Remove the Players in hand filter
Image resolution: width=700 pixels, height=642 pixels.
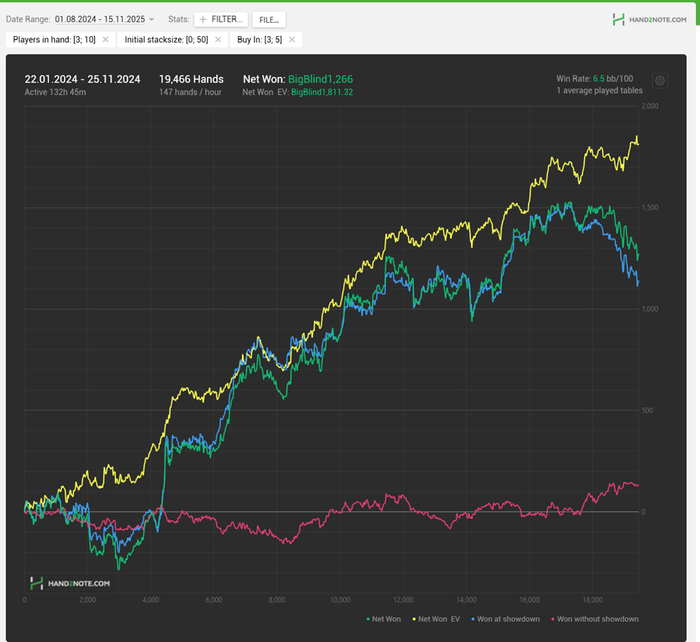coord(105,39)
